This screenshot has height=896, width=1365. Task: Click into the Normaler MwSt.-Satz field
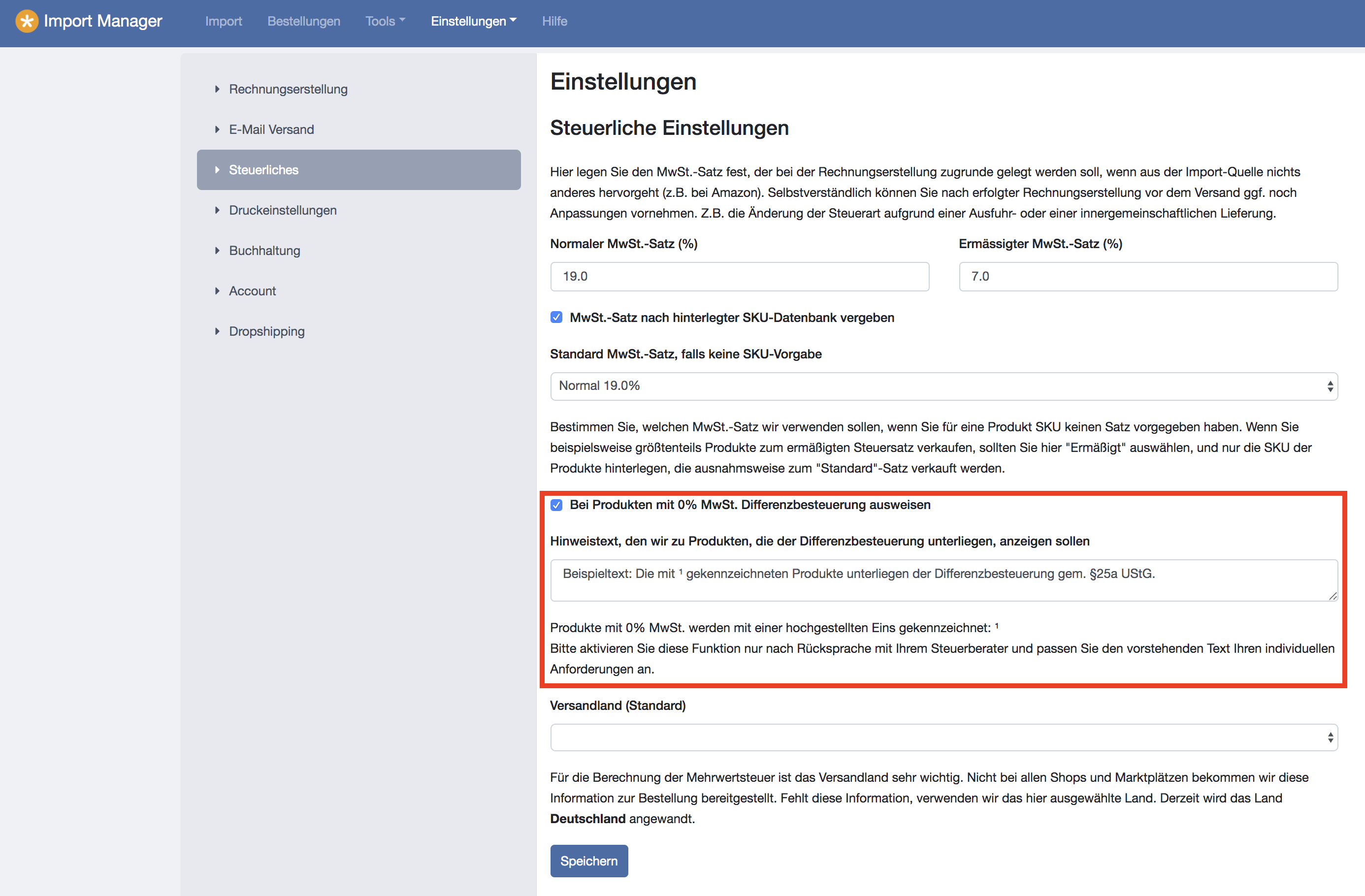coord(739,277)
